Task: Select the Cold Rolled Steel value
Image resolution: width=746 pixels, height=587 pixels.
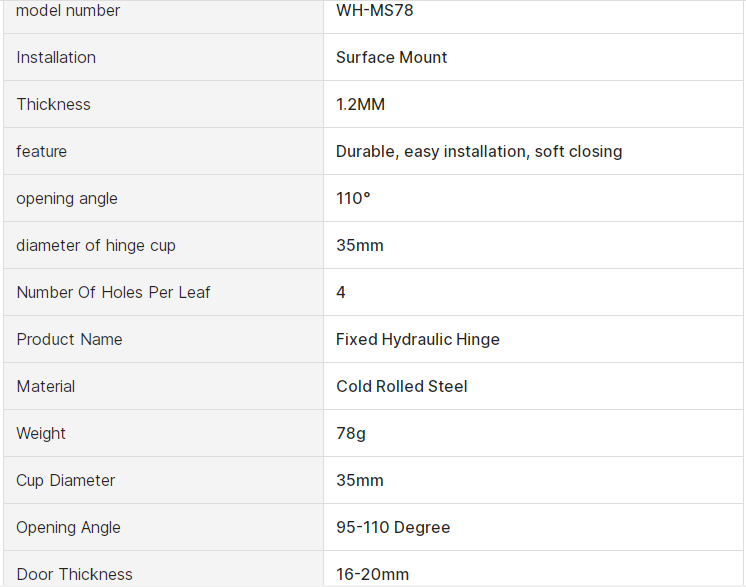Action: point(401,386)
